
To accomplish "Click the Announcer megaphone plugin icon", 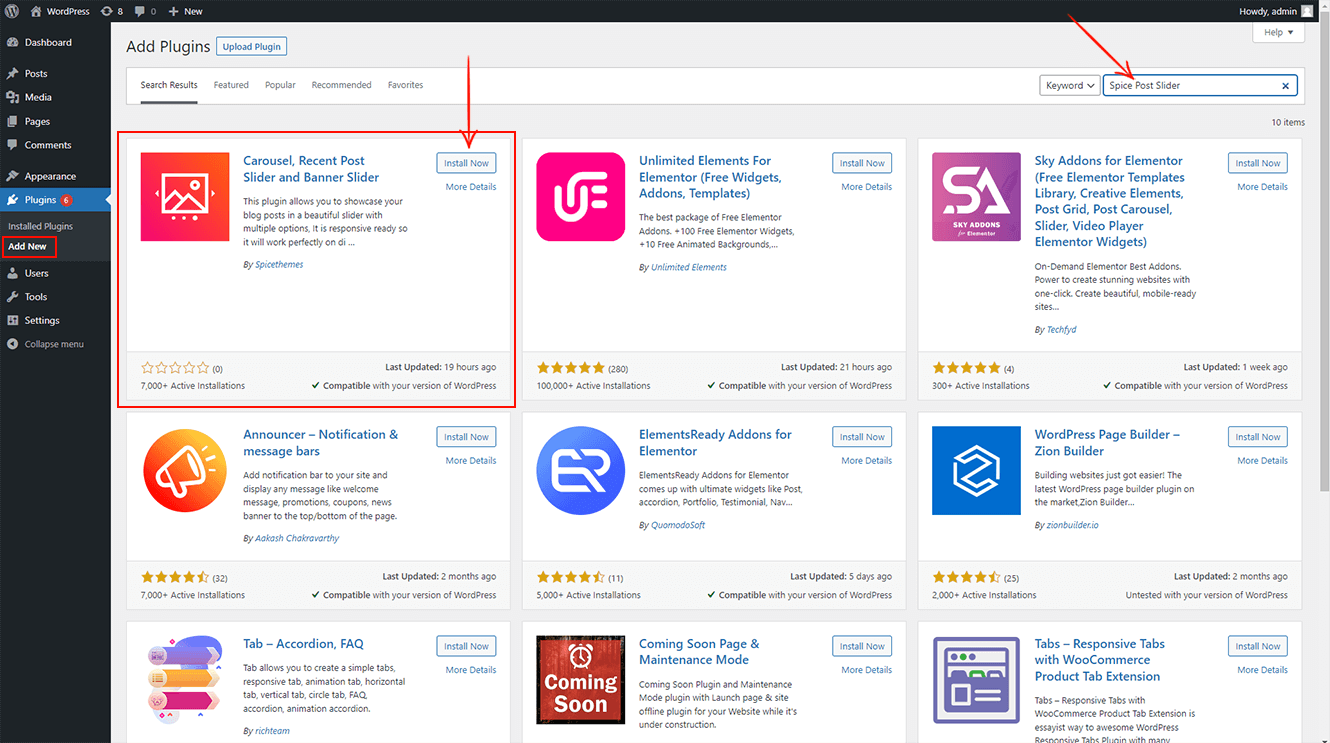I will [x=185, y=470].
